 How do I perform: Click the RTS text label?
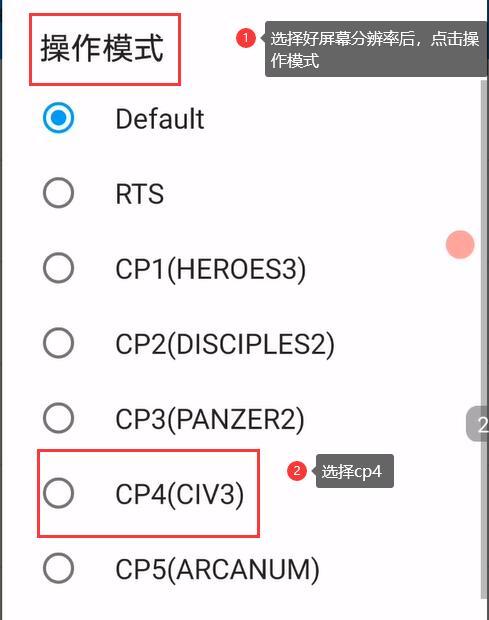pos(140,194)
